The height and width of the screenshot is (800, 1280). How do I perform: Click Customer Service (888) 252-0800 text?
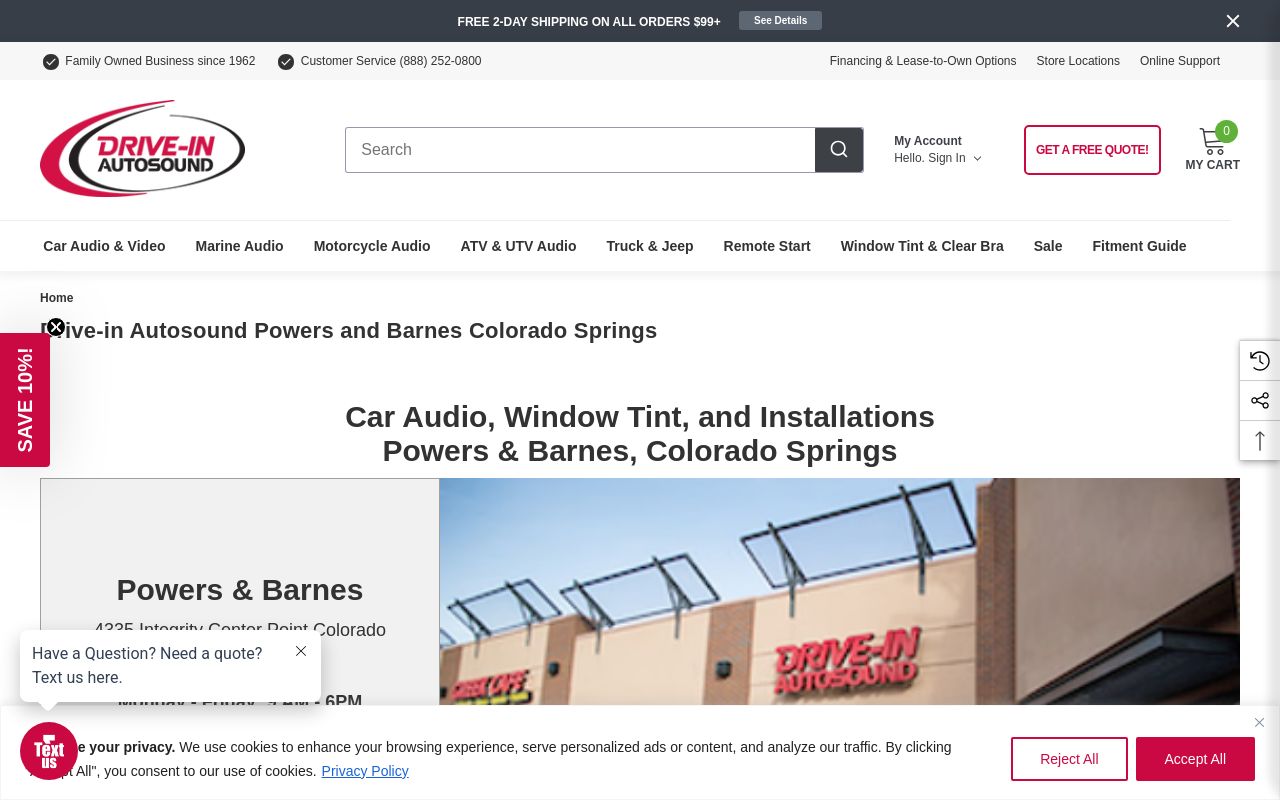coord(391,61)
